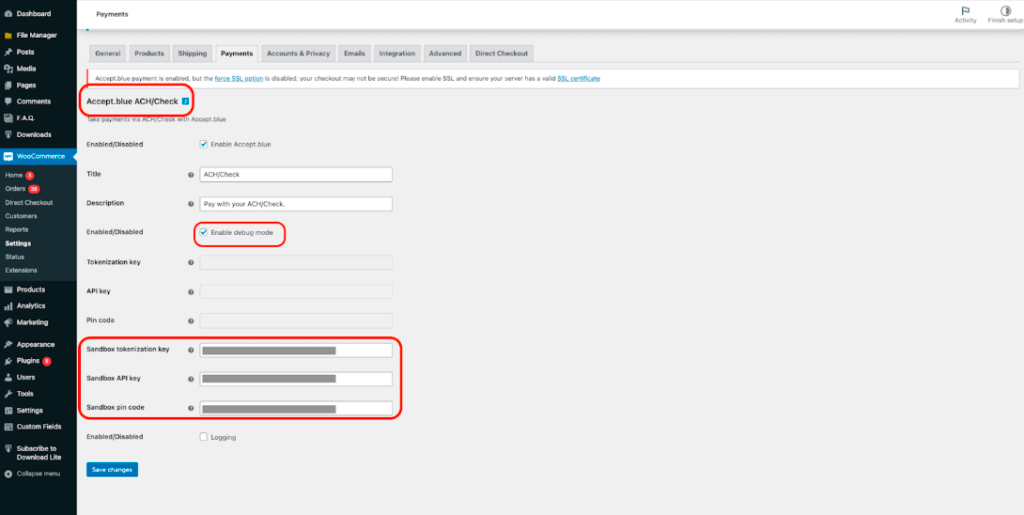This screenshot has height=515, width=1024.
Task: Click help icon next to Pin code
Action: point(191,321)
